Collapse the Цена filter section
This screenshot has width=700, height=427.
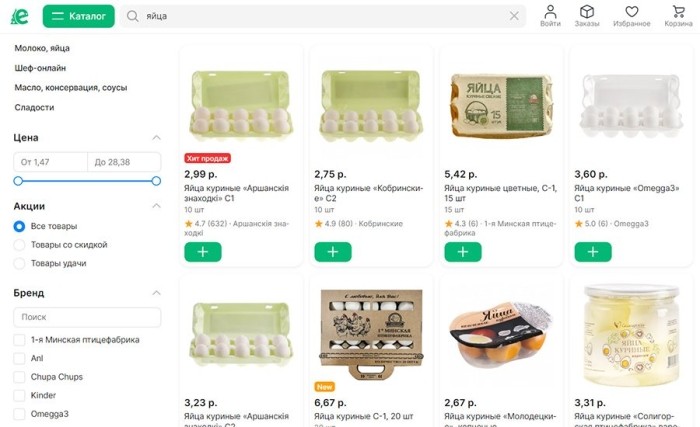[156, 137]
